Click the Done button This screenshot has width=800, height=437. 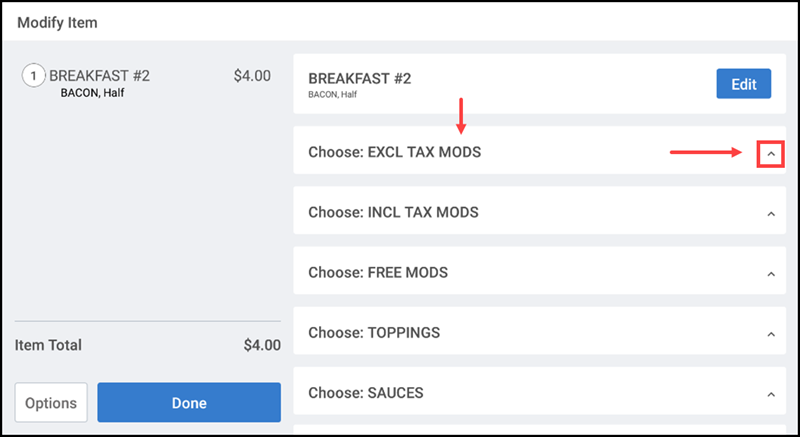[189, 403]
